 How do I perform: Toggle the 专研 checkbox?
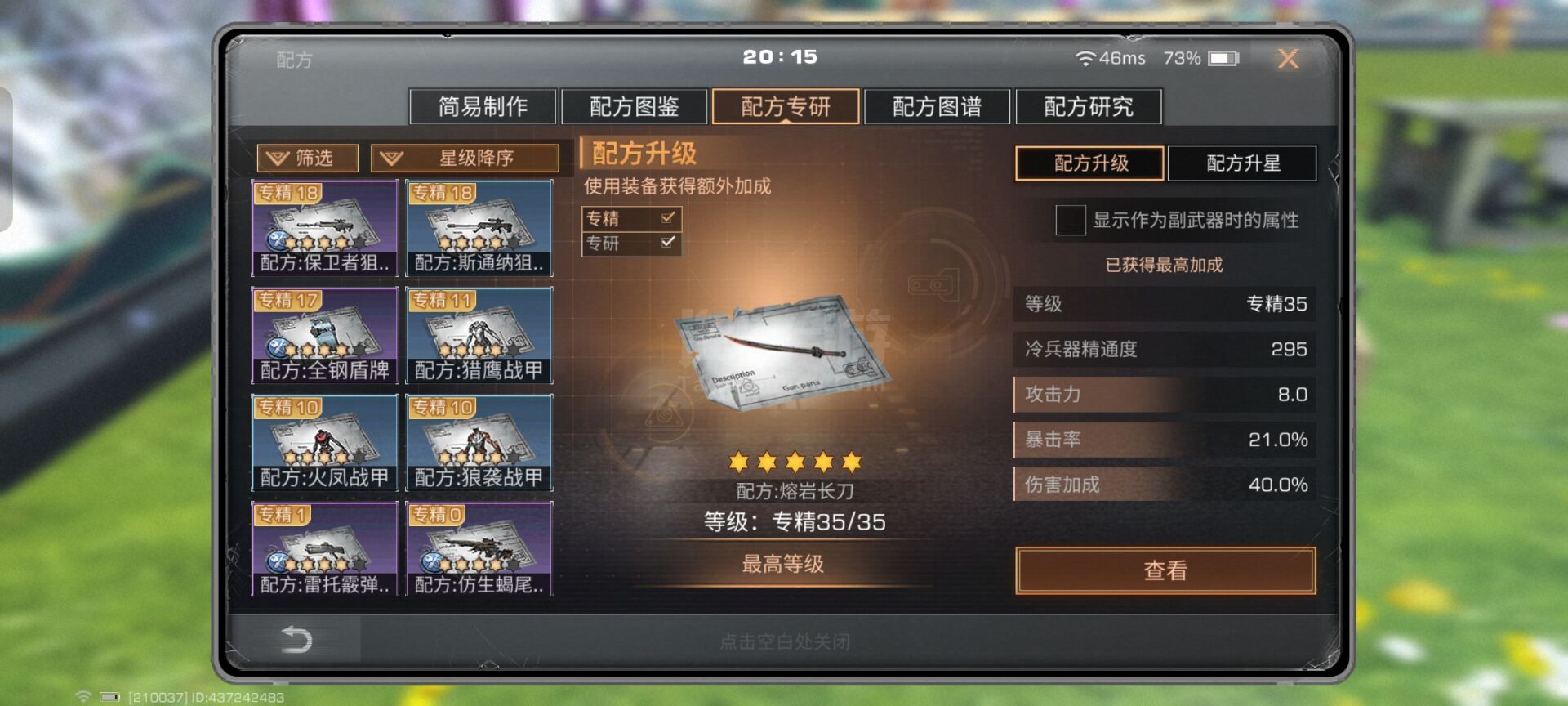point(668,242)
